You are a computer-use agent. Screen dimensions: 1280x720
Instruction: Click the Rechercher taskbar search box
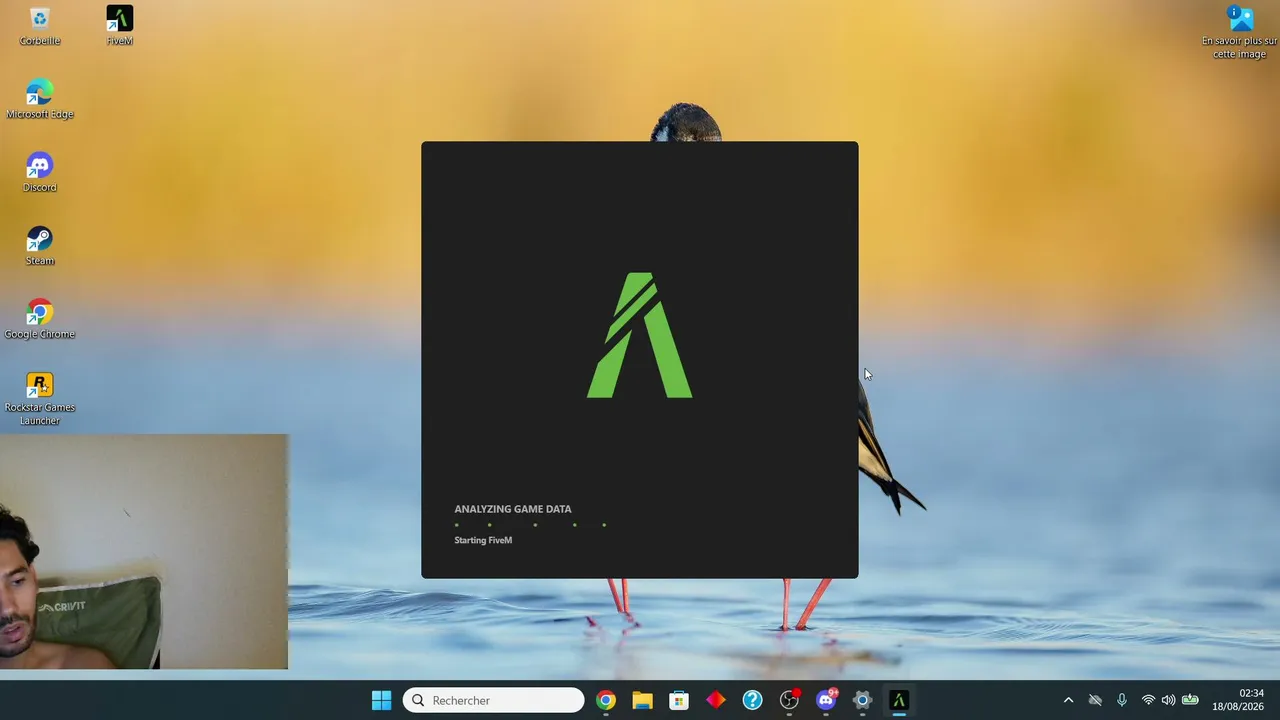click(493, 700)
